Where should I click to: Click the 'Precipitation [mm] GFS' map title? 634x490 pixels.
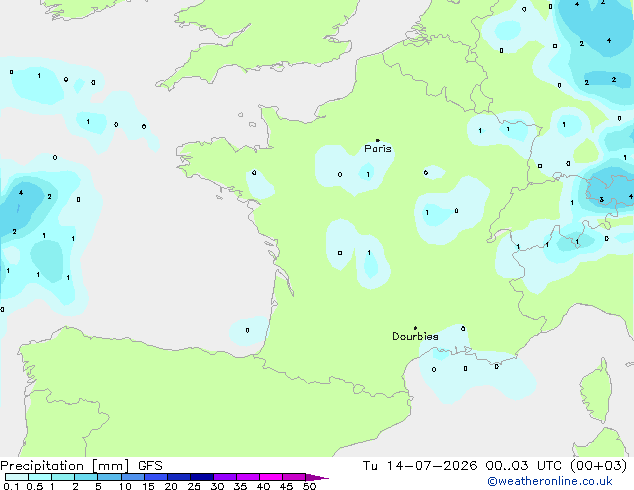pyautogui.click(x=81, y=466)
